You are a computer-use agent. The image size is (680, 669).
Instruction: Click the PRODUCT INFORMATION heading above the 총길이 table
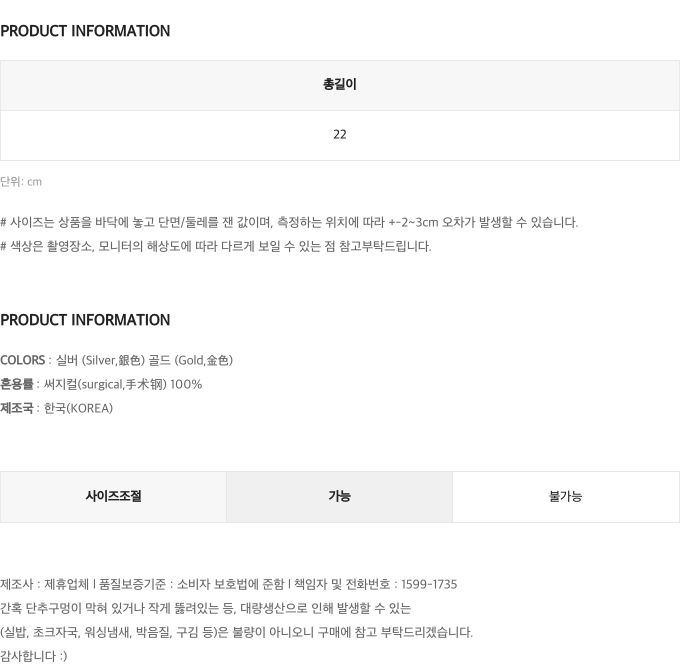(85, 31)
